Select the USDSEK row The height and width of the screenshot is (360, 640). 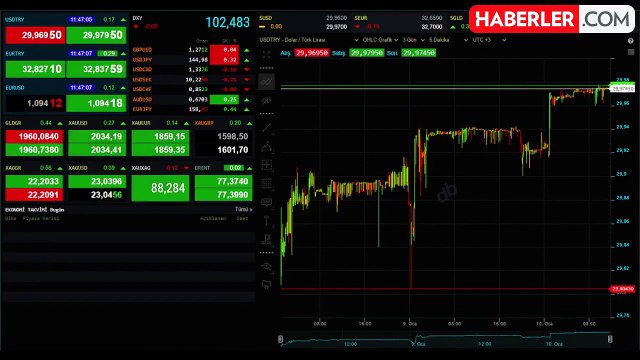pos(191,80)
